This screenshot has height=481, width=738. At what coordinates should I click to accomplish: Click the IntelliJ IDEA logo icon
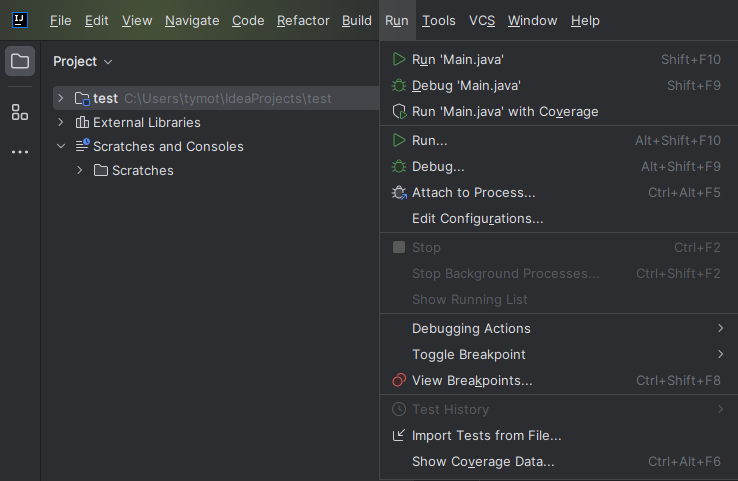tap(20, 20)
